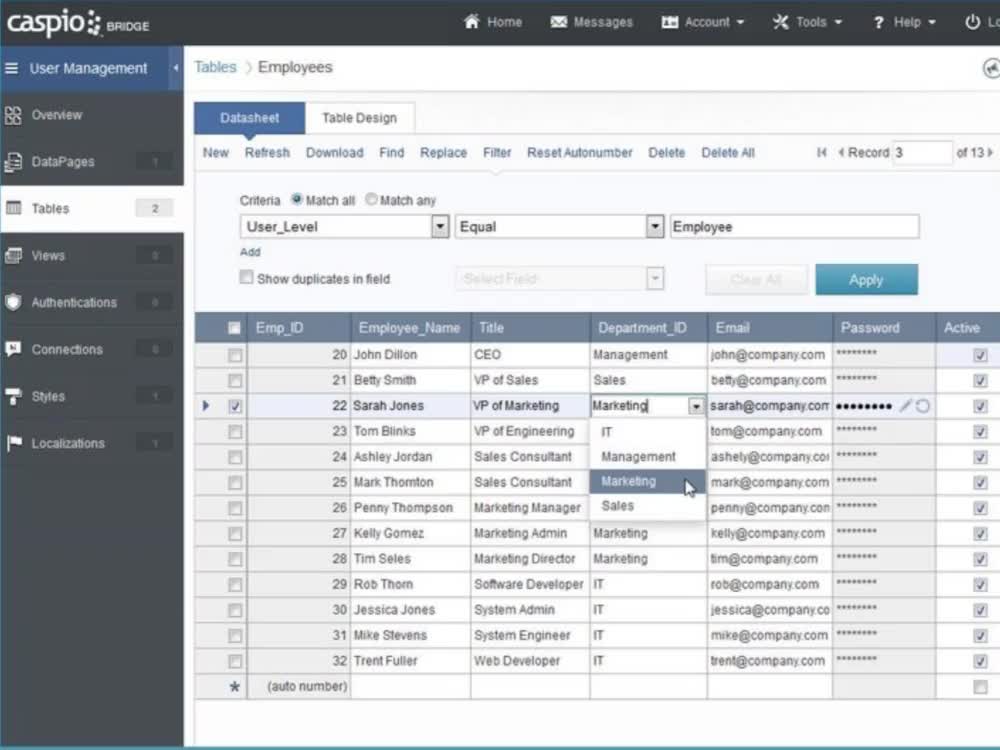Open the DataPages sidebar panel

(x=60, y=161)
